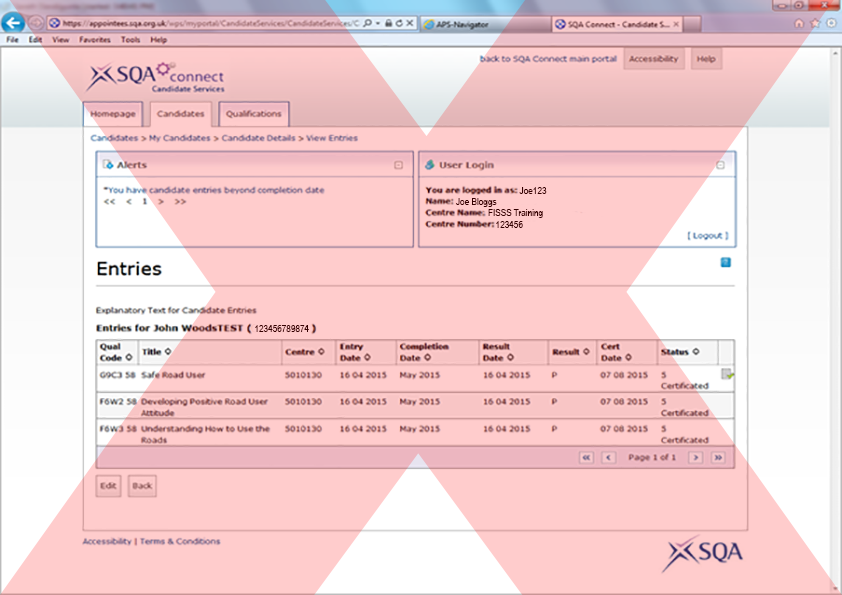Go to next page of entries table

696,458
